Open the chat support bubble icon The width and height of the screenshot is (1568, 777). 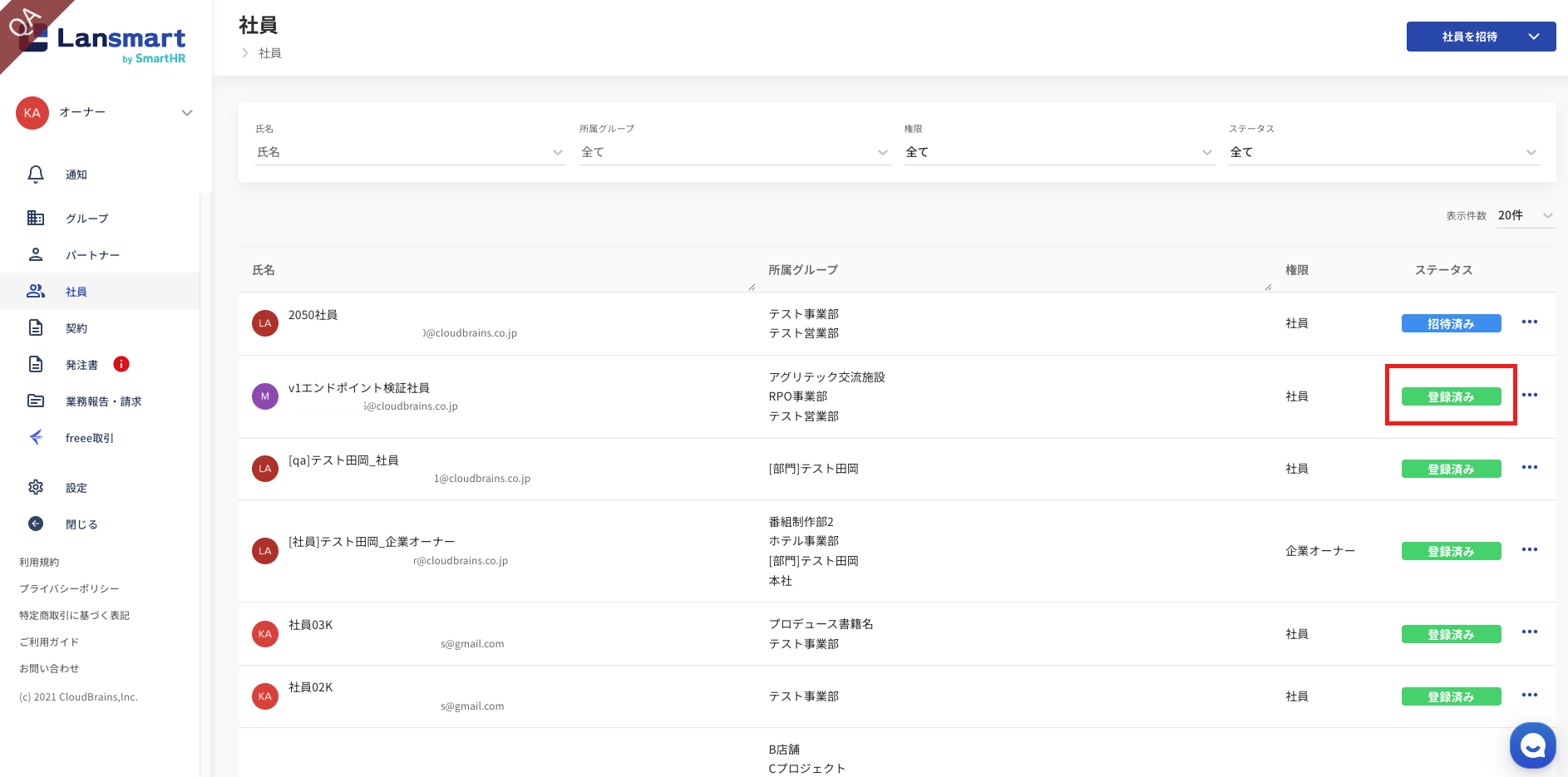[1532, 745]
